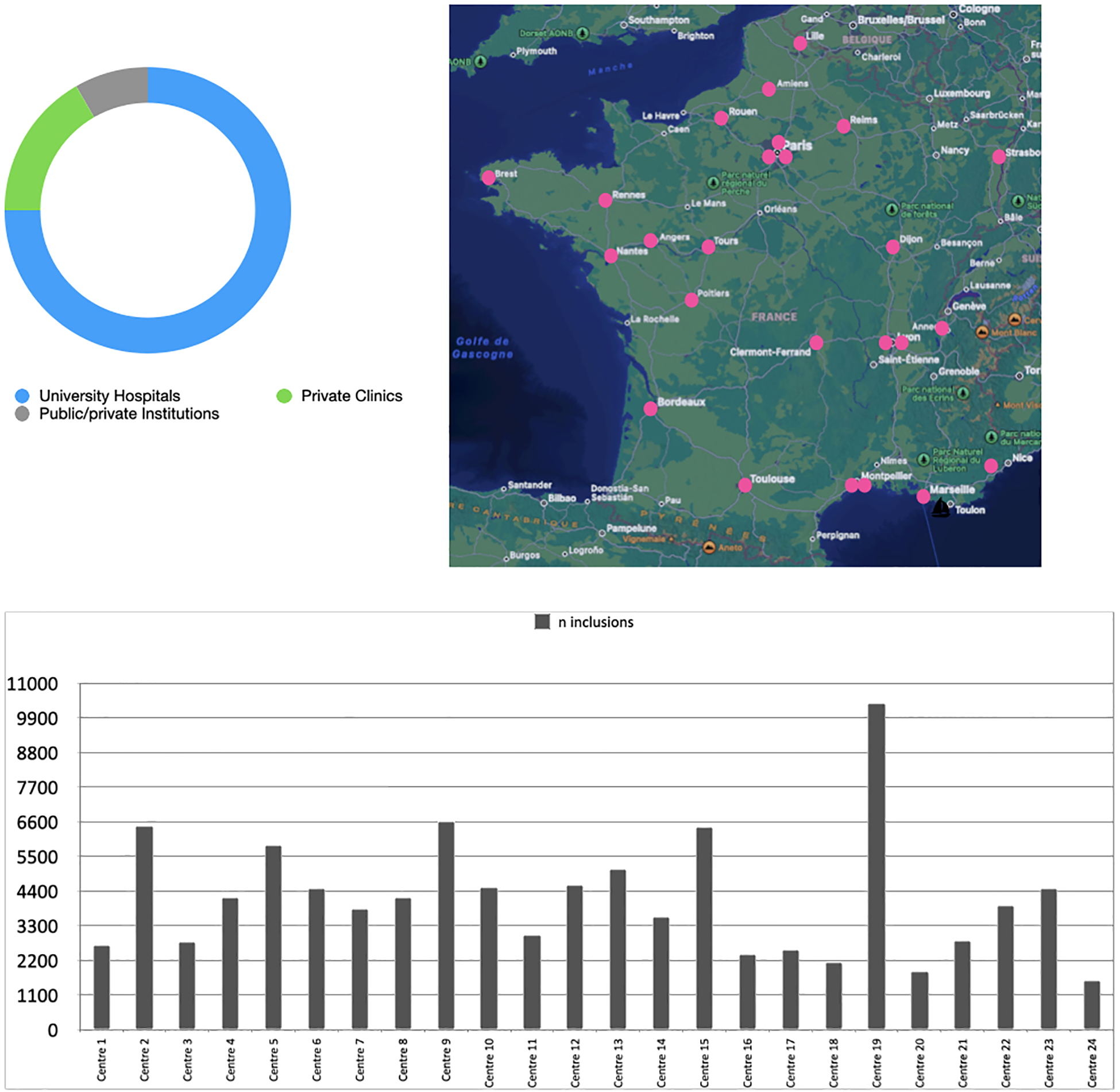Toggle Private Clinics legend dot
Screen dimensions: 1120x1092
tap(284, 396)
